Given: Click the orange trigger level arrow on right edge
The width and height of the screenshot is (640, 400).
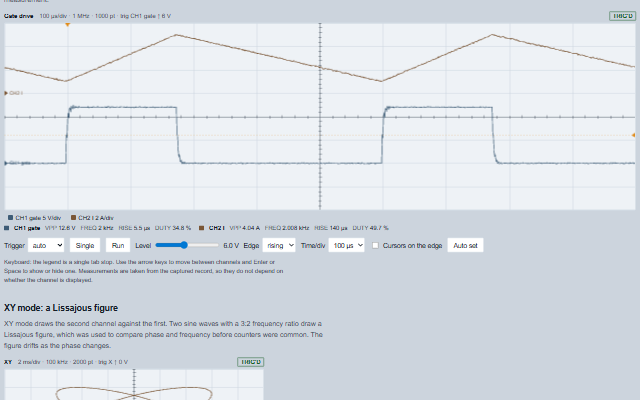Looking at the screenshot, I should point(633,135).
